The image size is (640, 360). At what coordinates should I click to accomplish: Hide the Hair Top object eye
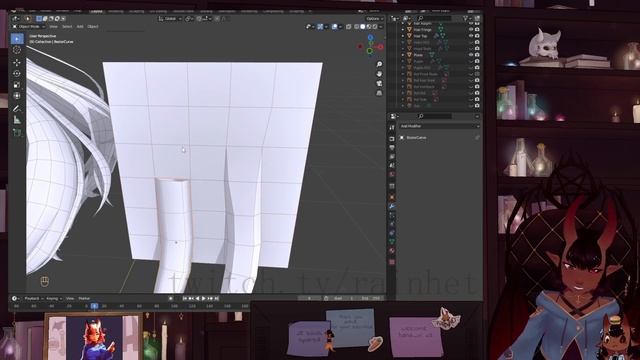(471, 36)
